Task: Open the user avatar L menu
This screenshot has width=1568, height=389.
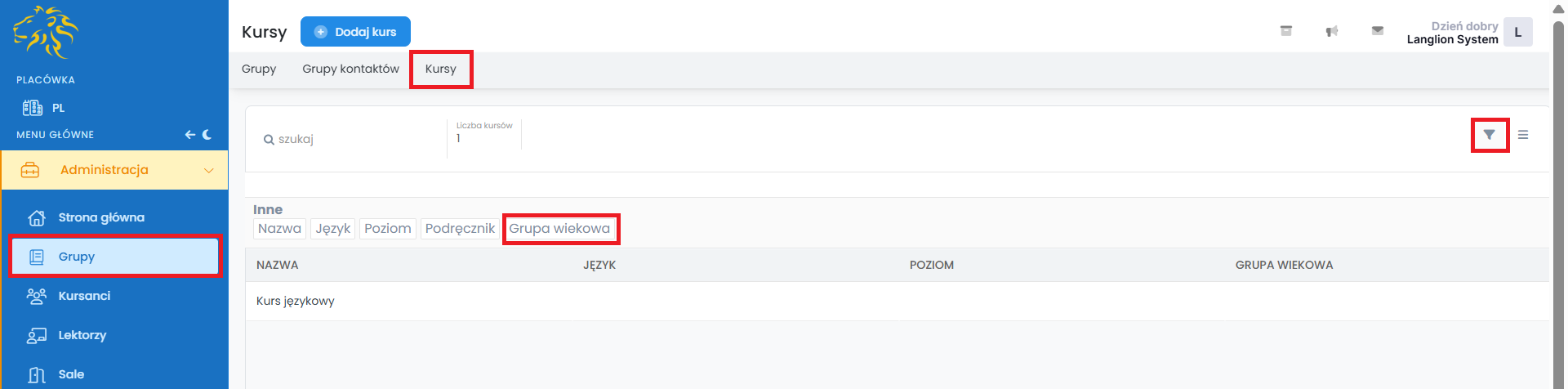Action: [1517, 33]
